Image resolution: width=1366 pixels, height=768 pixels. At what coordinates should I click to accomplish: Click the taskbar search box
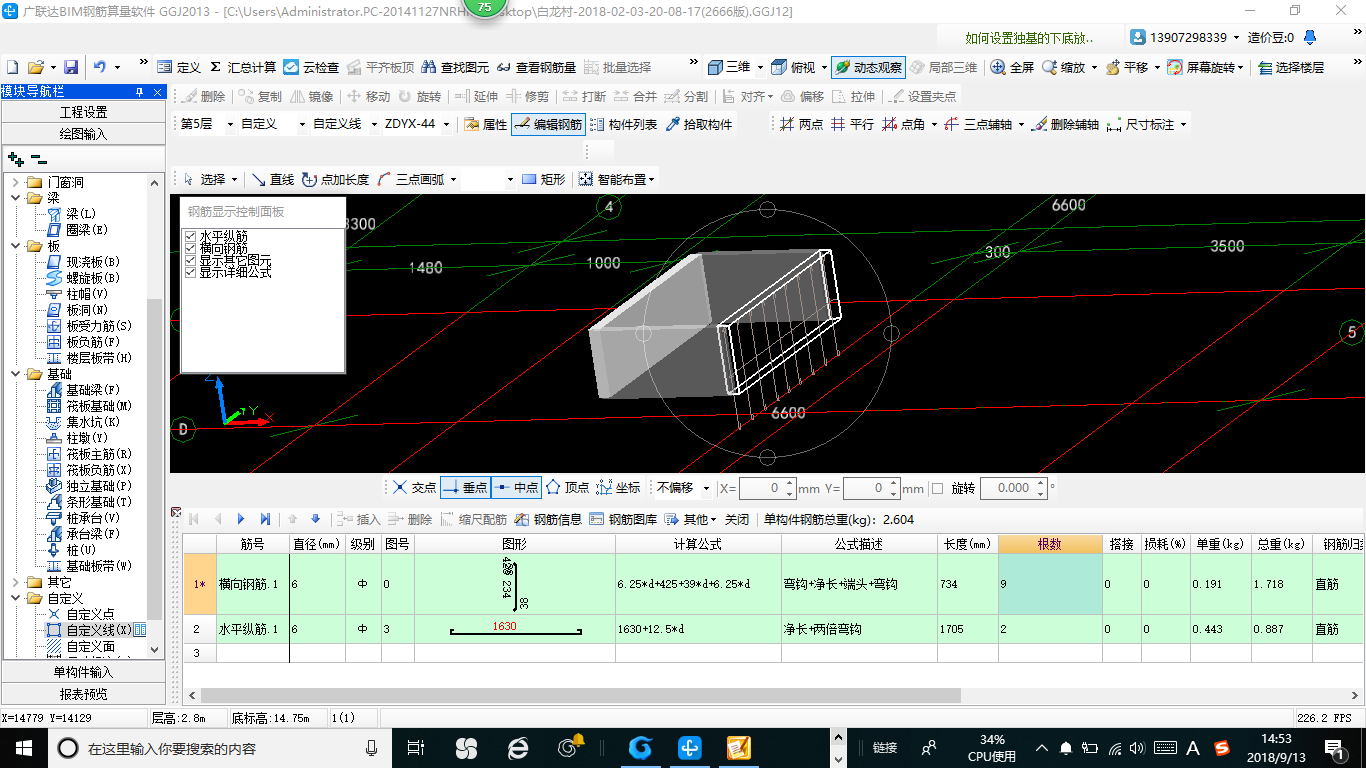[x=219, y=747]
